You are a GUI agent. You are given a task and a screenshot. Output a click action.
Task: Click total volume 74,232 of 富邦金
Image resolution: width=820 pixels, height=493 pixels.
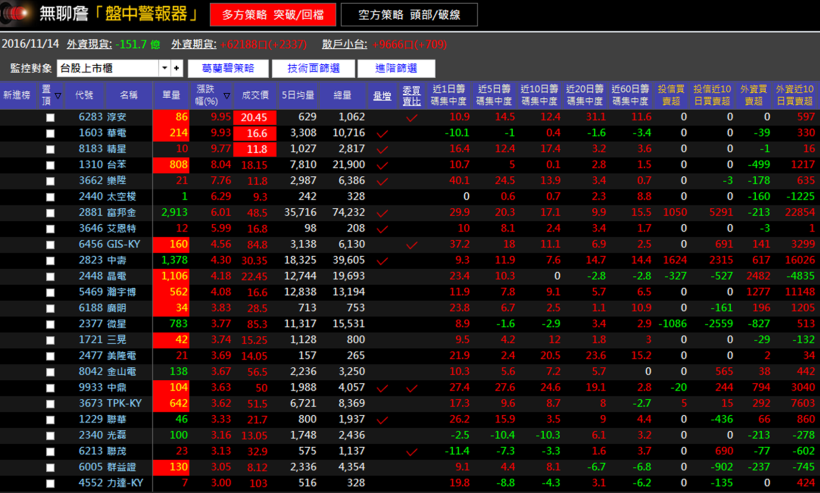tap(349, 213)
